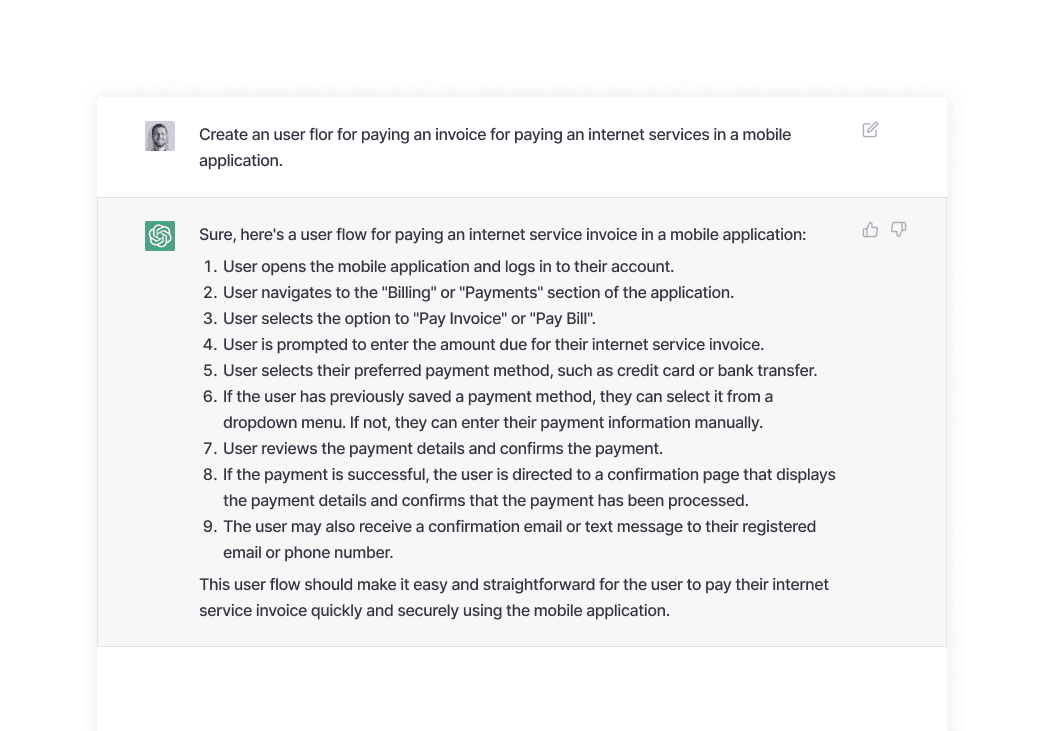Click the "Pay Bill" text in step 3
1044x731 pixels.
(562, 318)
